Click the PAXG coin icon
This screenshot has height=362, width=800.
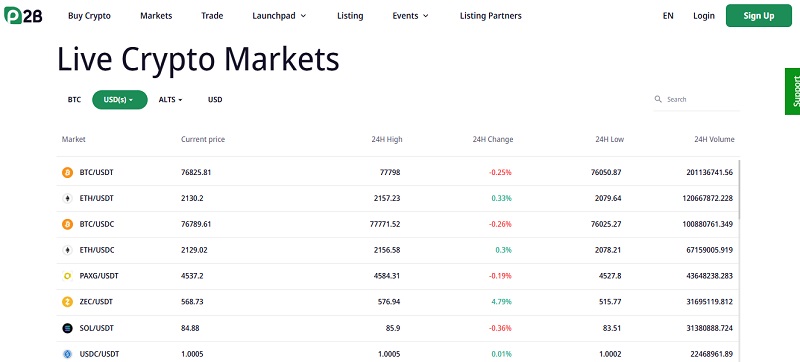(x=67, y=276)
